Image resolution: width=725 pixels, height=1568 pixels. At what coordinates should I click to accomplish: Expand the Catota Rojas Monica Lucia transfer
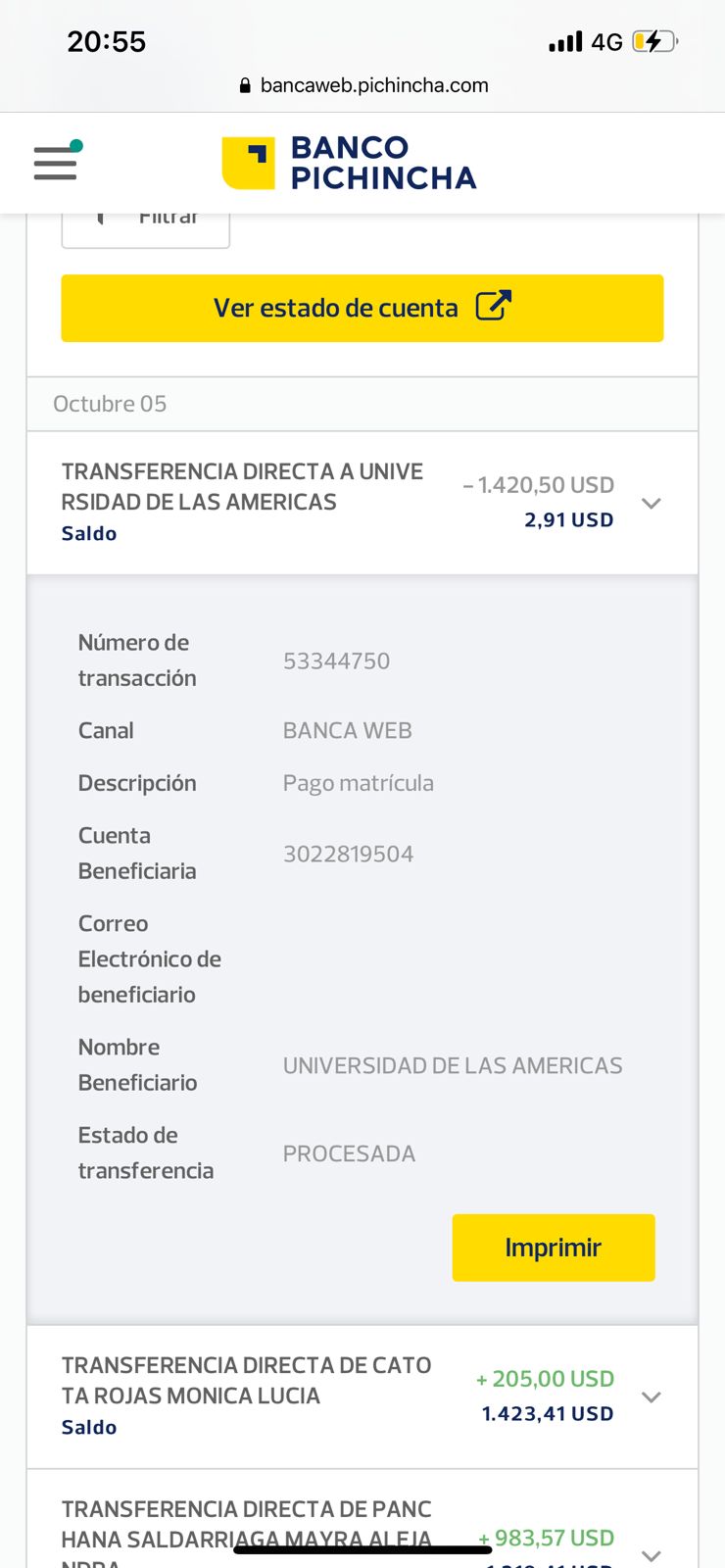point(652,1396)
